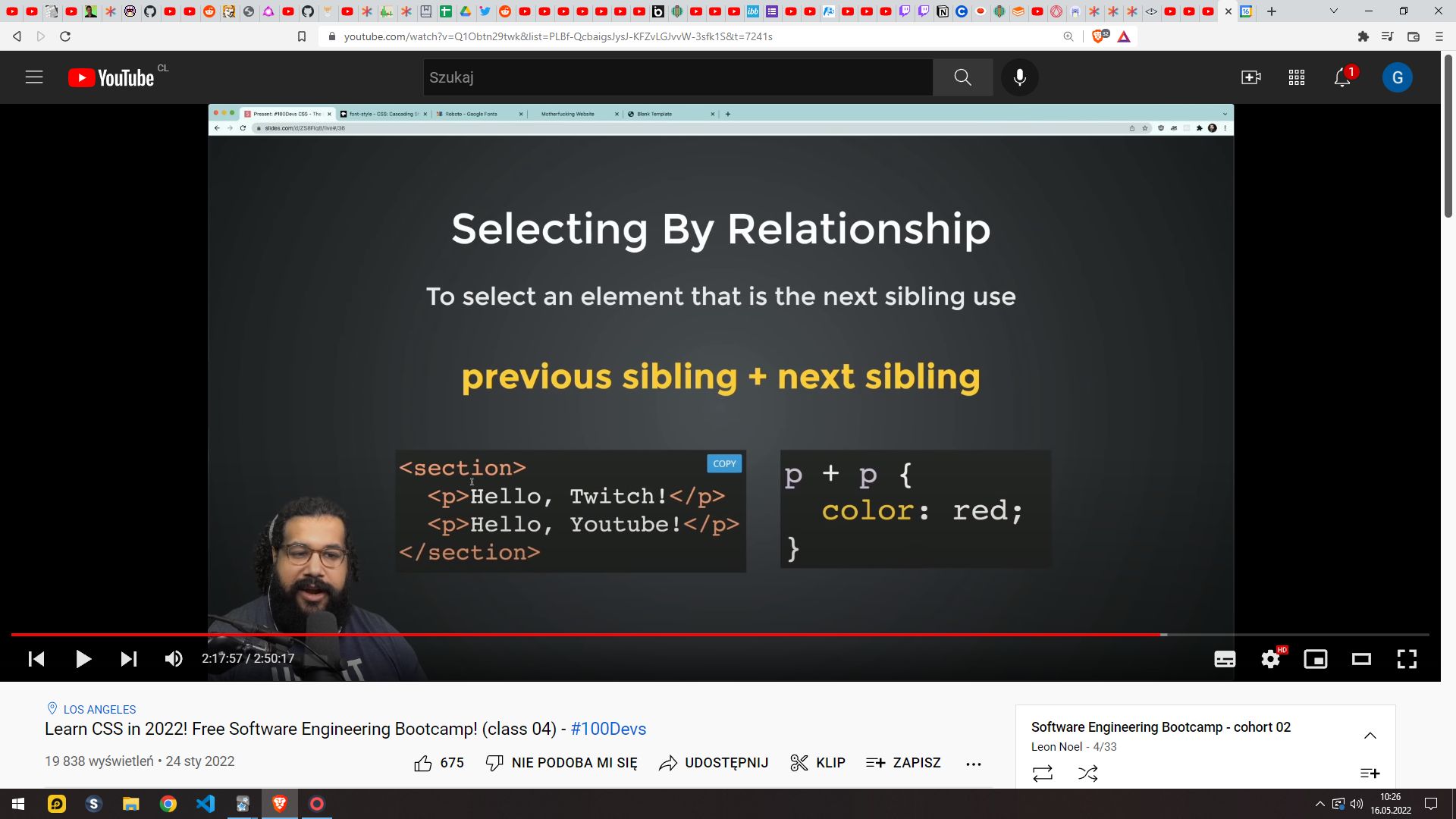Open the Create video camera icon
Image resolution: width=1456 pixels, height=819 pixels.
1250,77
